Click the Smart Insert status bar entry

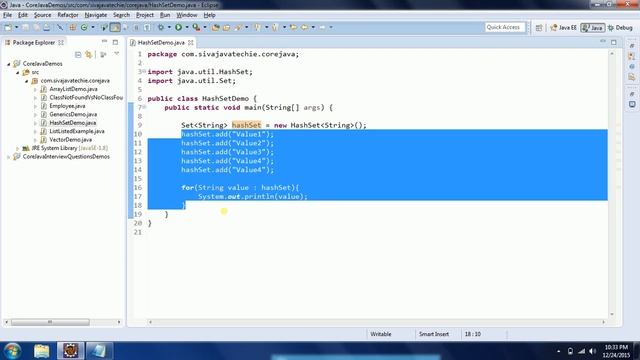click(x=433, y=334)
